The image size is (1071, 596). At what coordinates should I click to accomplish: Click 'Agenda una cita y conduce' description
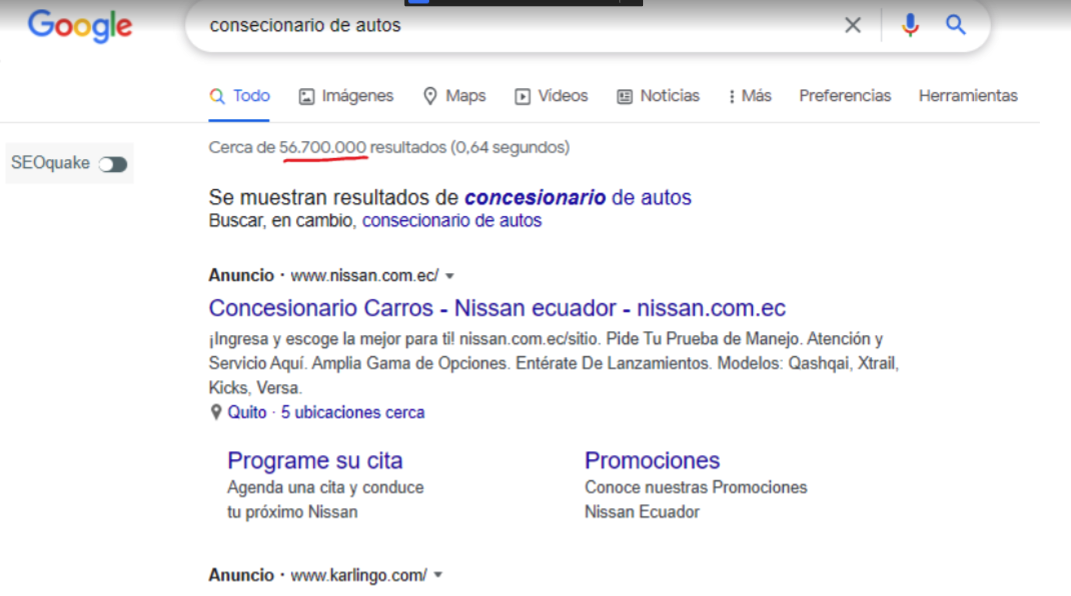326,487
